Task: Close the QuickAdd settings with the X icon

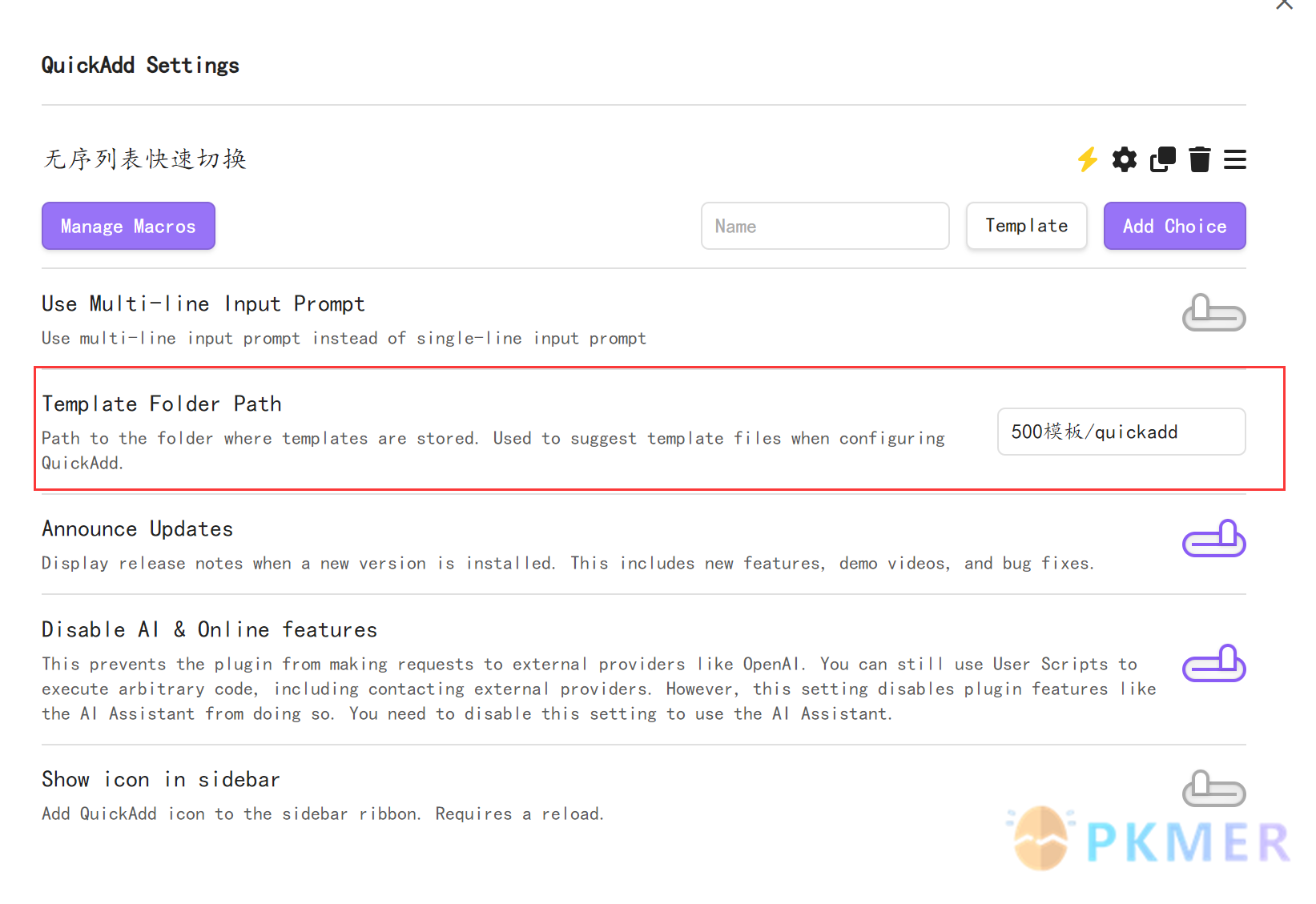Action: coord(1284,4)
